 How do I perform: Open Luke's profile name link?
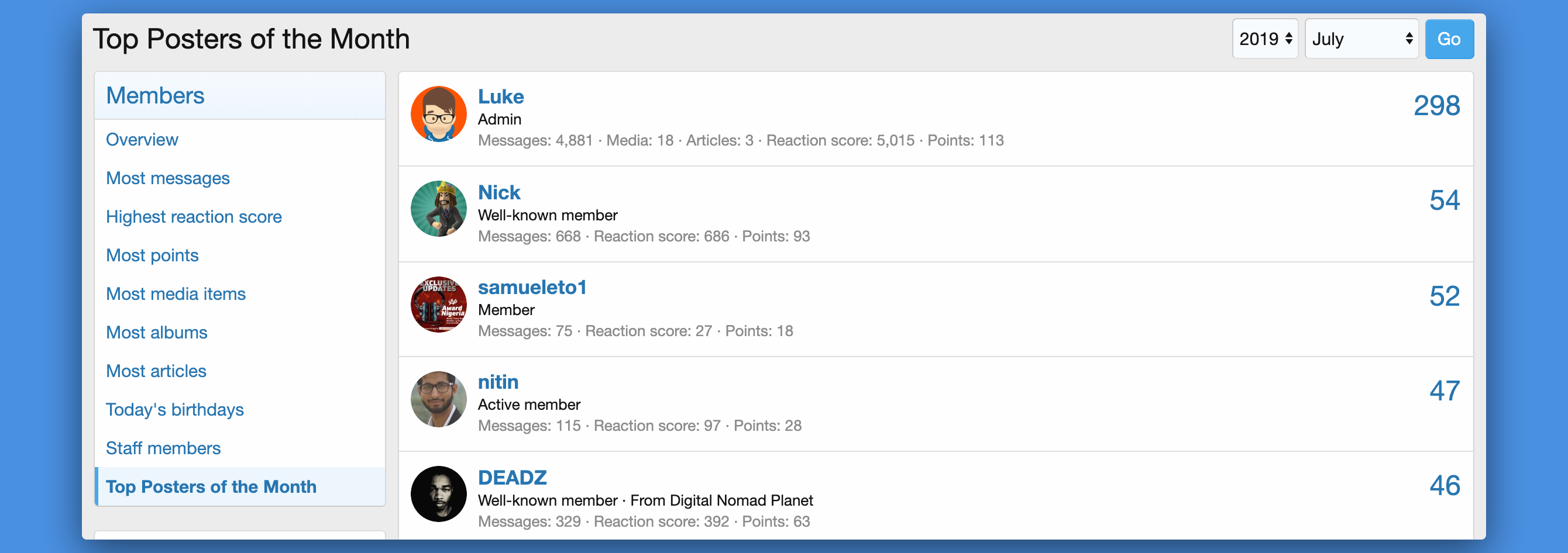500,96
